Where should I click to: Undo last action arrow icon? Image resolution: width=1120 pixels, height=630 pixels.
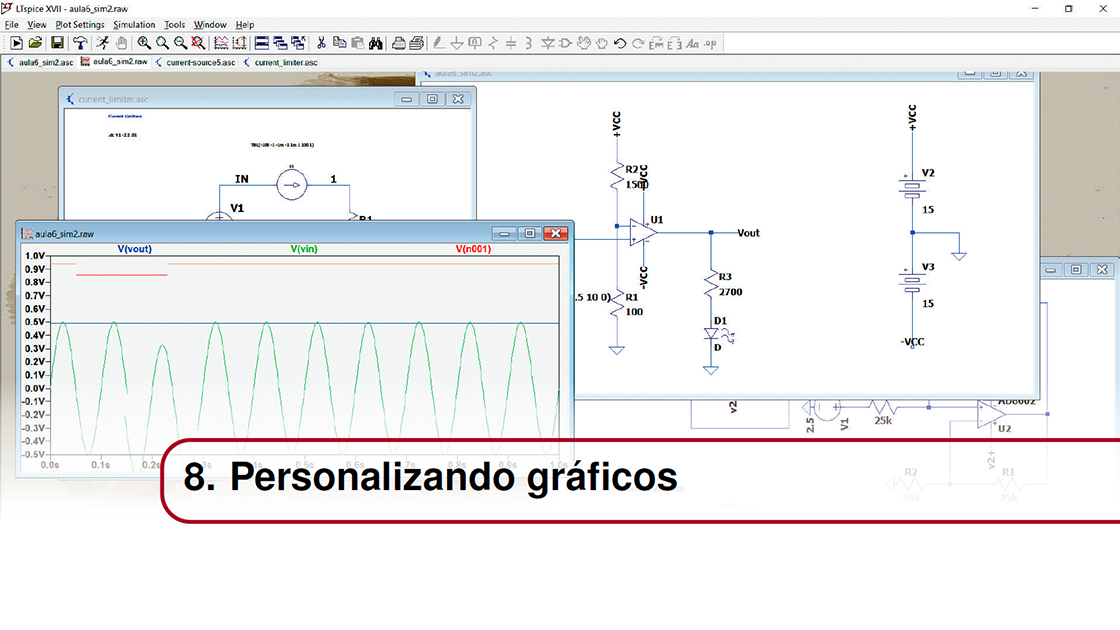[x=619, y=44]
